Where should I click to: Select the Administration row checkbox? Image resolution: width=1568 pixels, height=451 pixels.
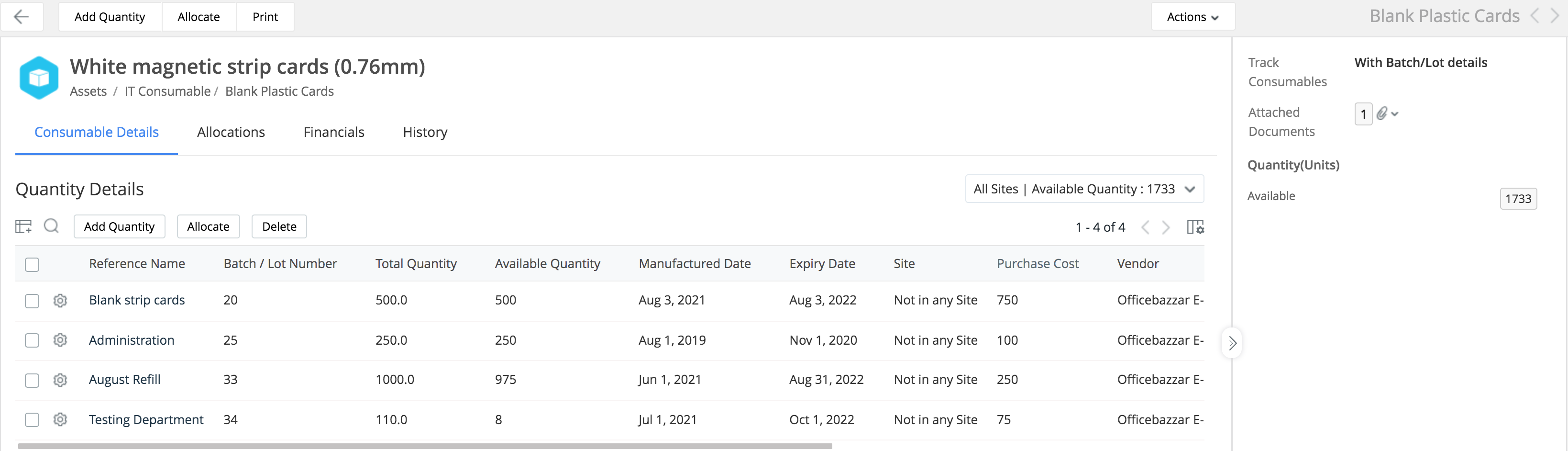[x=32, y=340]
